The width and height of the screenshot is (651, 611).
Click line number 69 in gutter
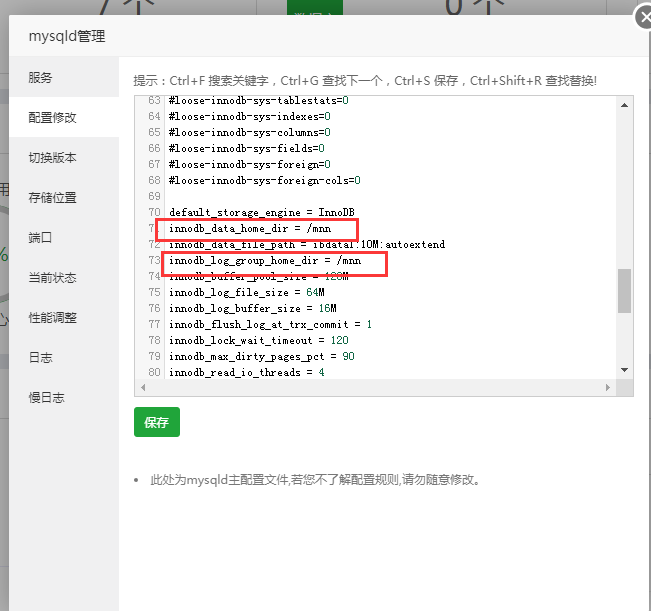click(154, 196)
